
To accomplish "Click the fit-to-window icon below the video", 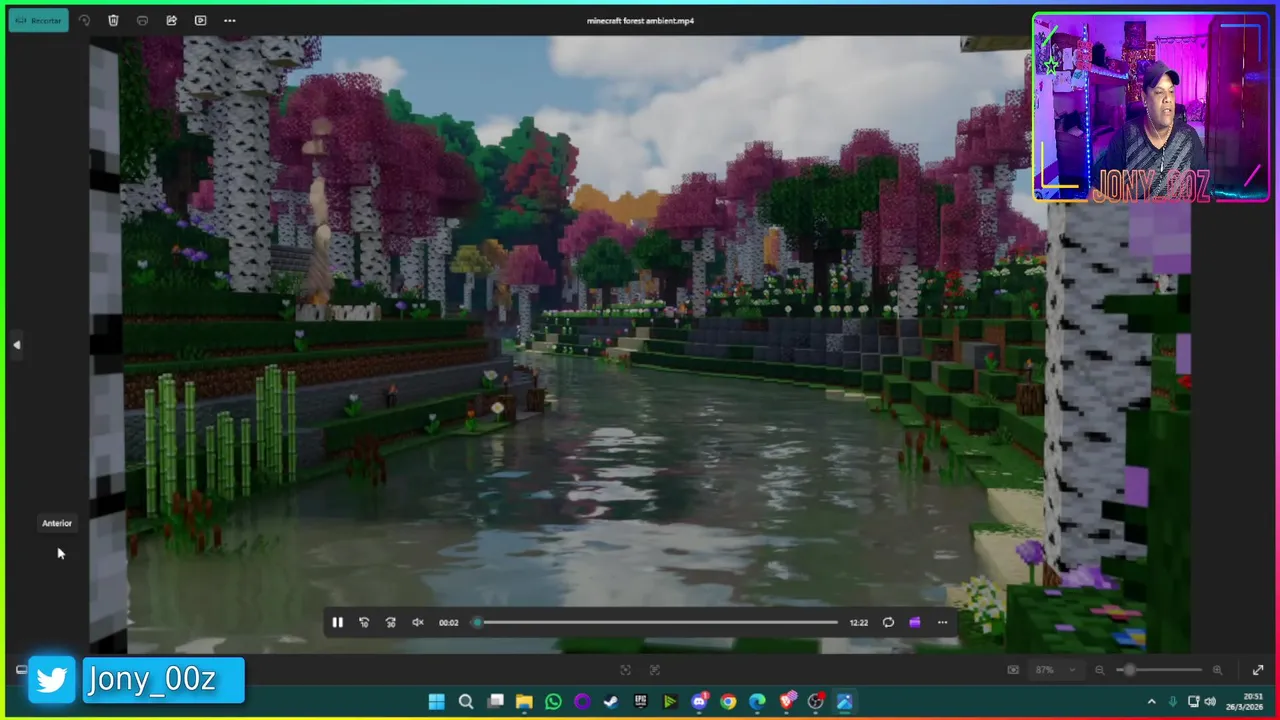I will pyautogui.click(x=625, y=670).
